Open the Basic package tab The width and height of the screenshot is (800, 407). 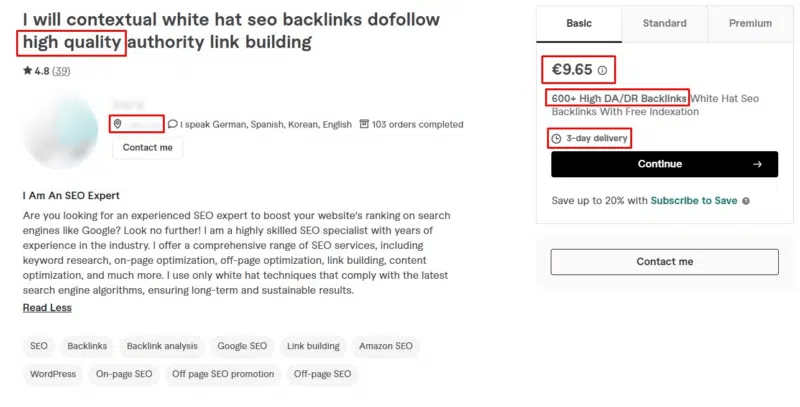coord(578,23)
